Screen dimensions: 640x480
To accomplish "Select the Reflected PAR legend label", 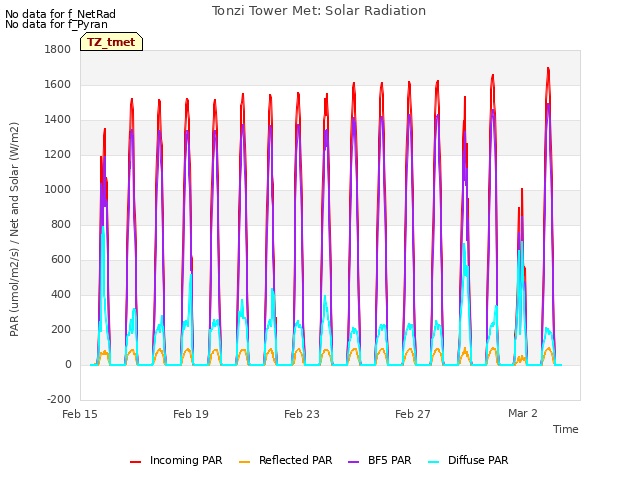I will [x=296, y=460].
